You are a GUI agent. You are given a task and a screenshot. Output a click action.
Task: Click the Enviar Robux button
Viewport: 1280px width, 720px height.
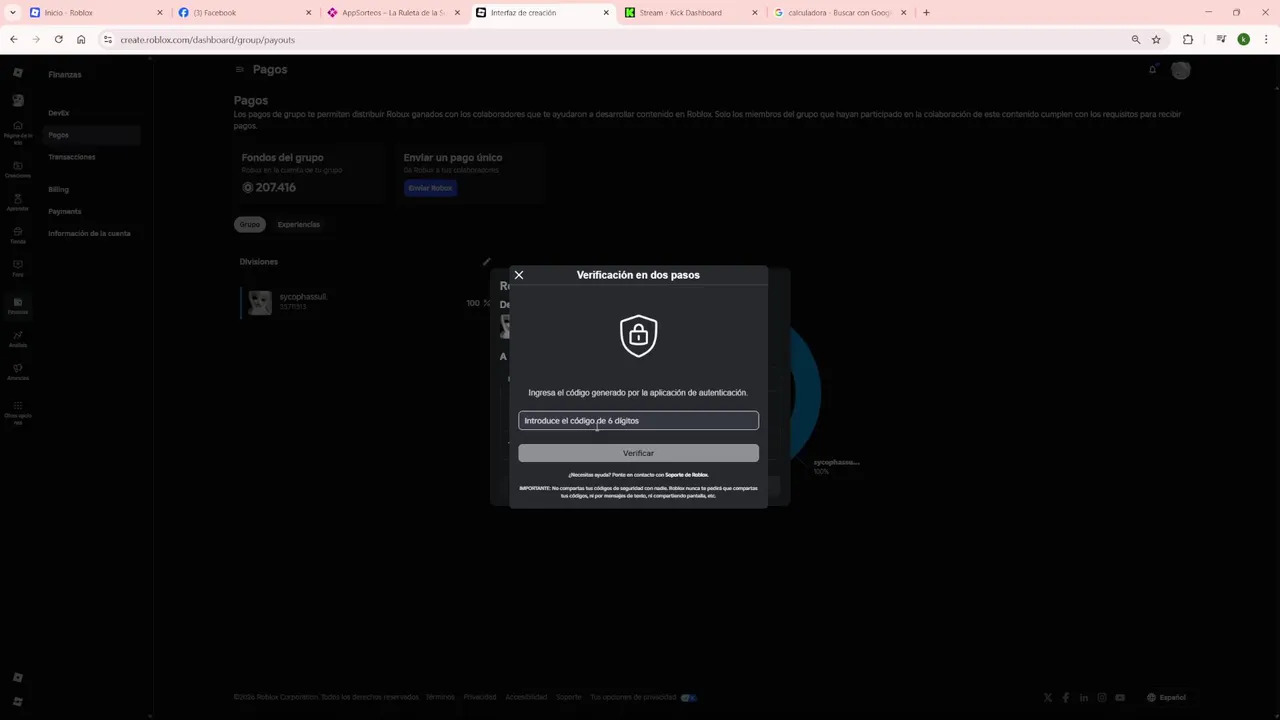click(430, 188)
